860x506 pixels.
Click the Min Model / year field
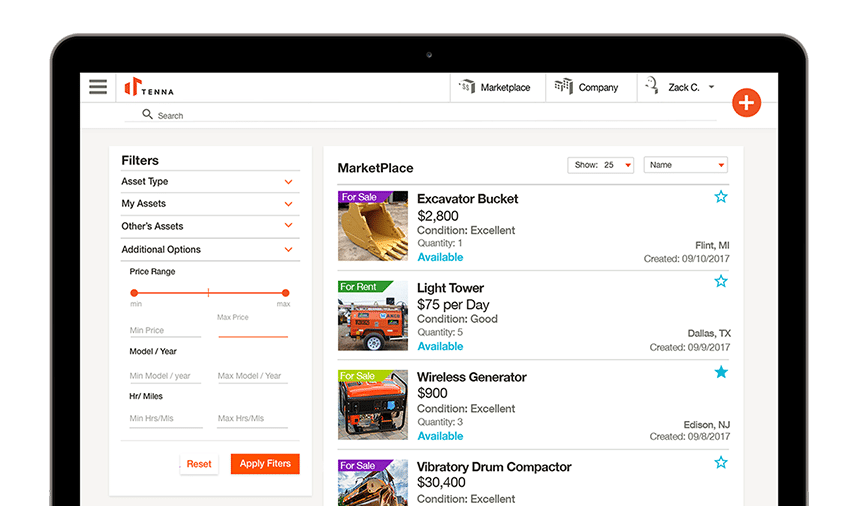click(x=165, y=376)
